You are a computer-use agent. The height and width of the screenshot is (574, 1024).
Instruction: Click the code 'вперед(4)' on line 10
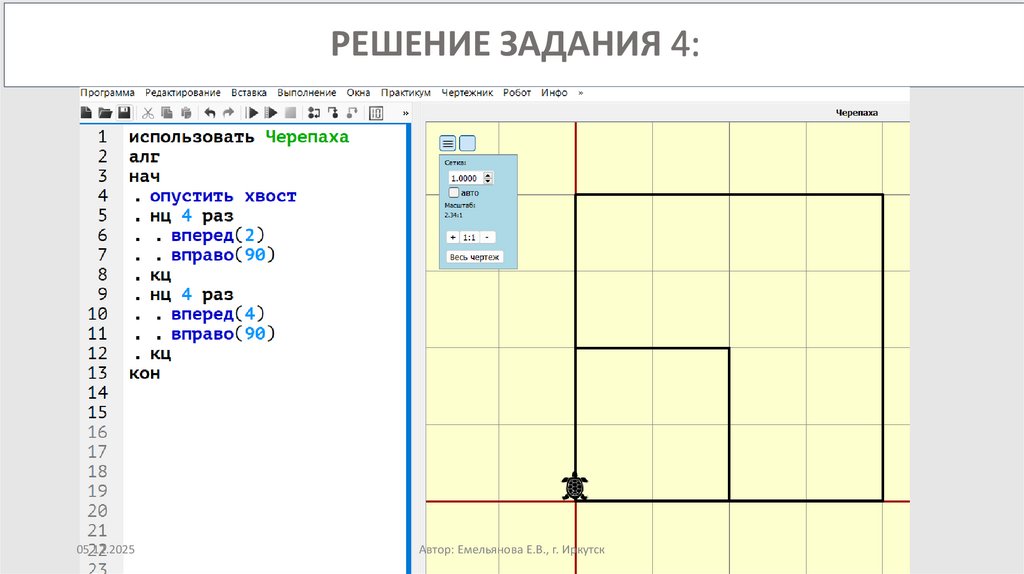coord(218,315)
